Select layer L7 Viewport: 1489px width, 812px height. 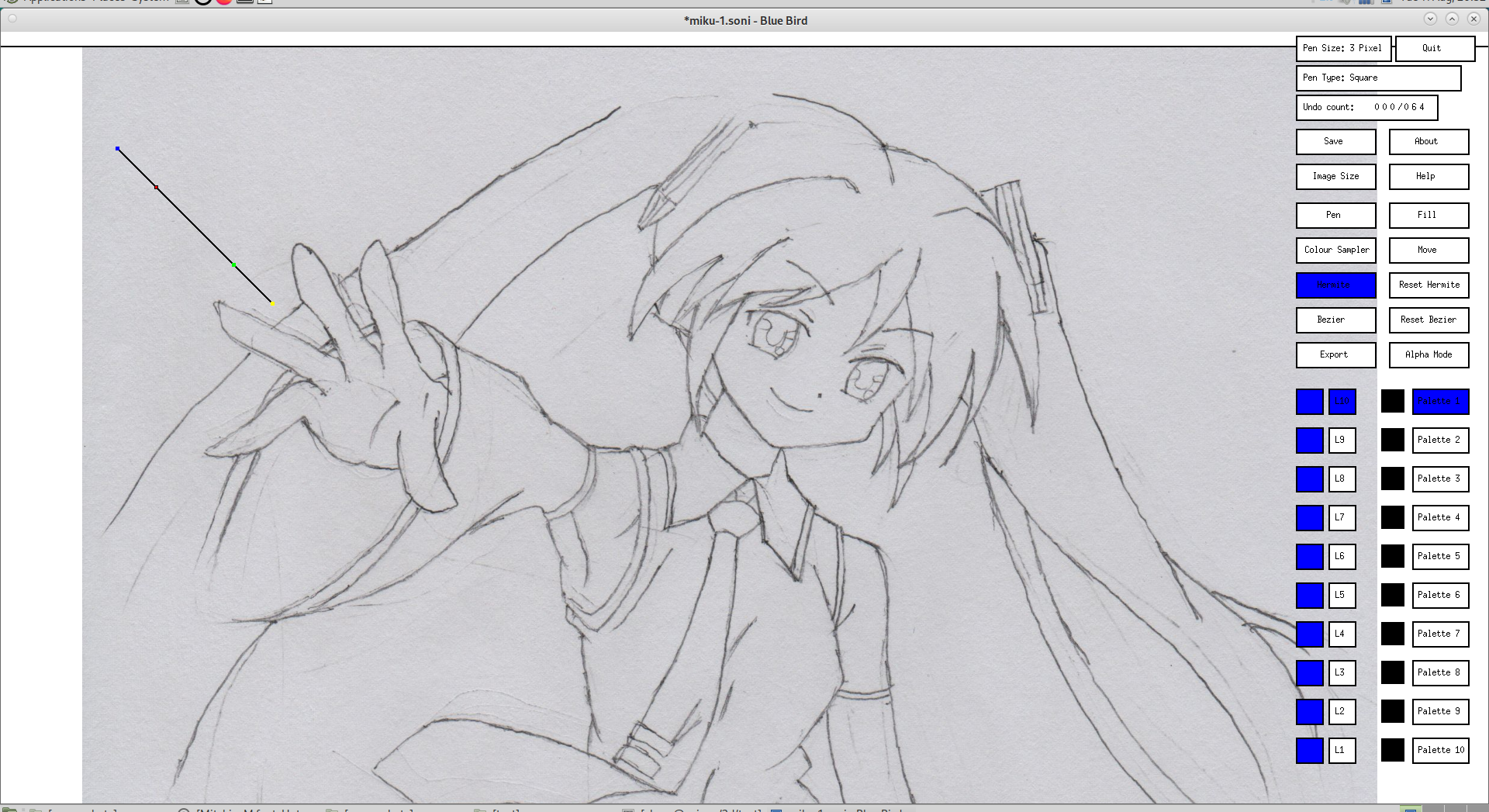pyautogui.click(x=1342, y=518)
